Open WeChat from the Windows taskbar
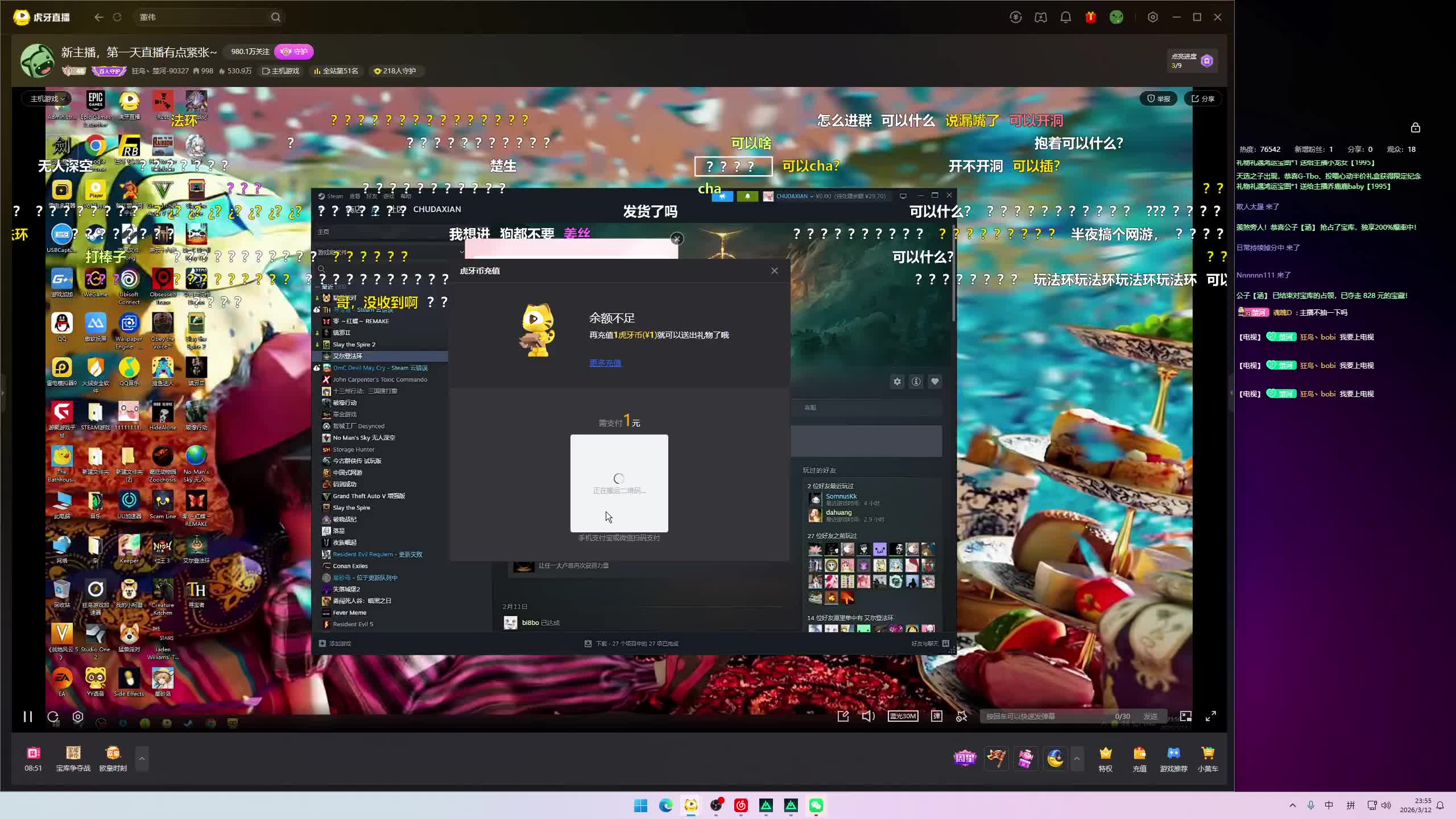The image size is (1456, 819). point(816,805)
